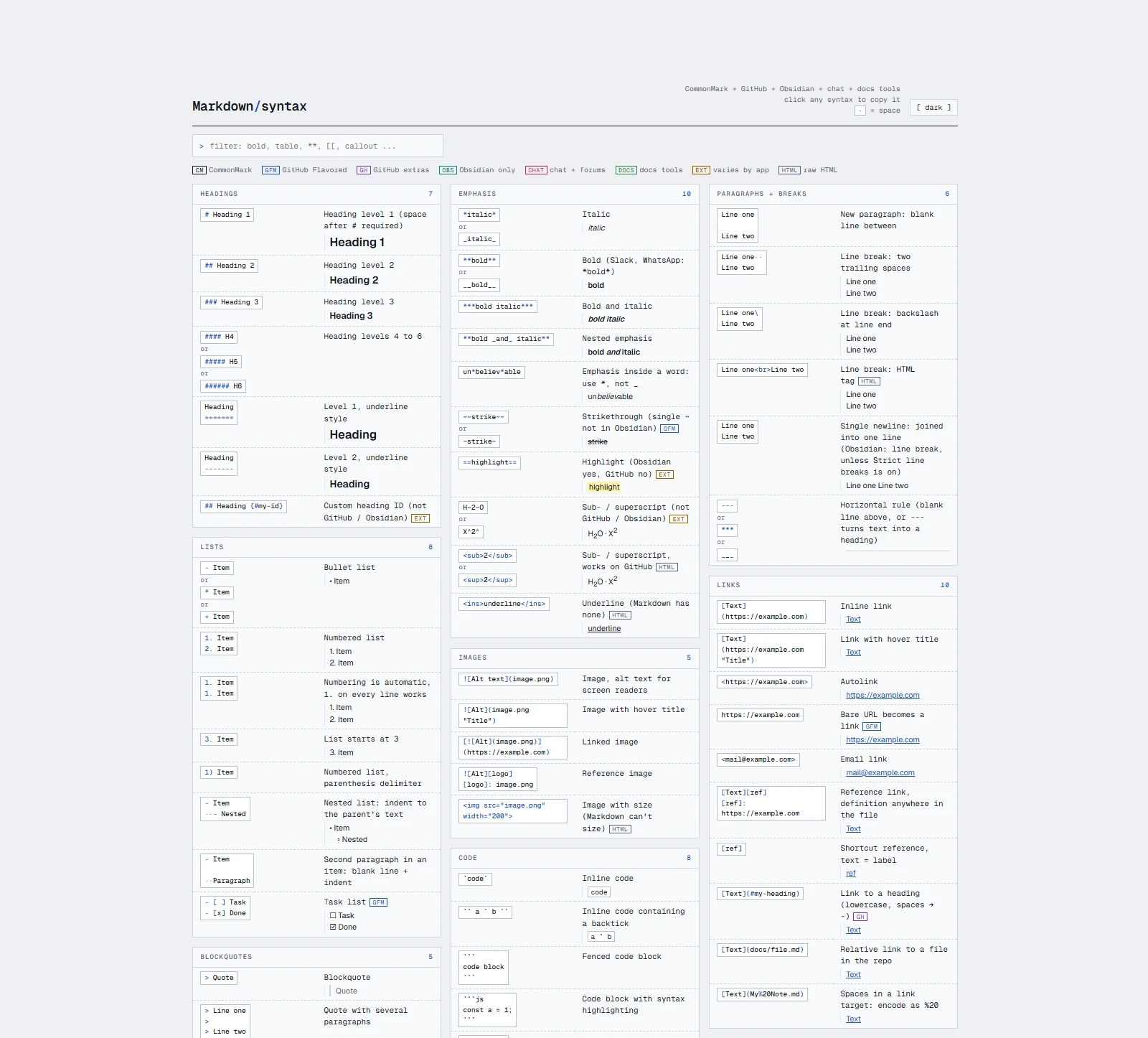
Task: Copy the '## Heading {#my-id}' syntax
Action: 244,506
